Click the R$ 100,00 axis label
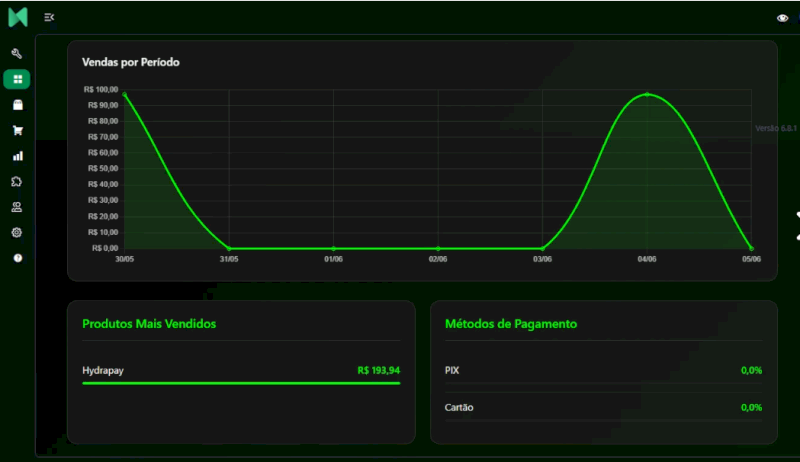The width and height of the screenshot is (800, 462). (x=101, y=89)
